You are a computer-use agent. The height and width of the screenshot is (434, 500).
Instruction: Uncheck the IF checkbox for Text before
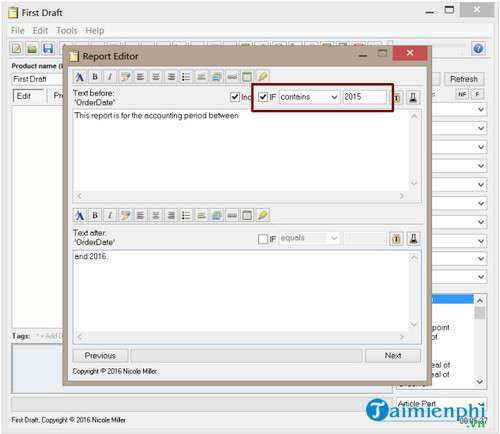point(263,97)
